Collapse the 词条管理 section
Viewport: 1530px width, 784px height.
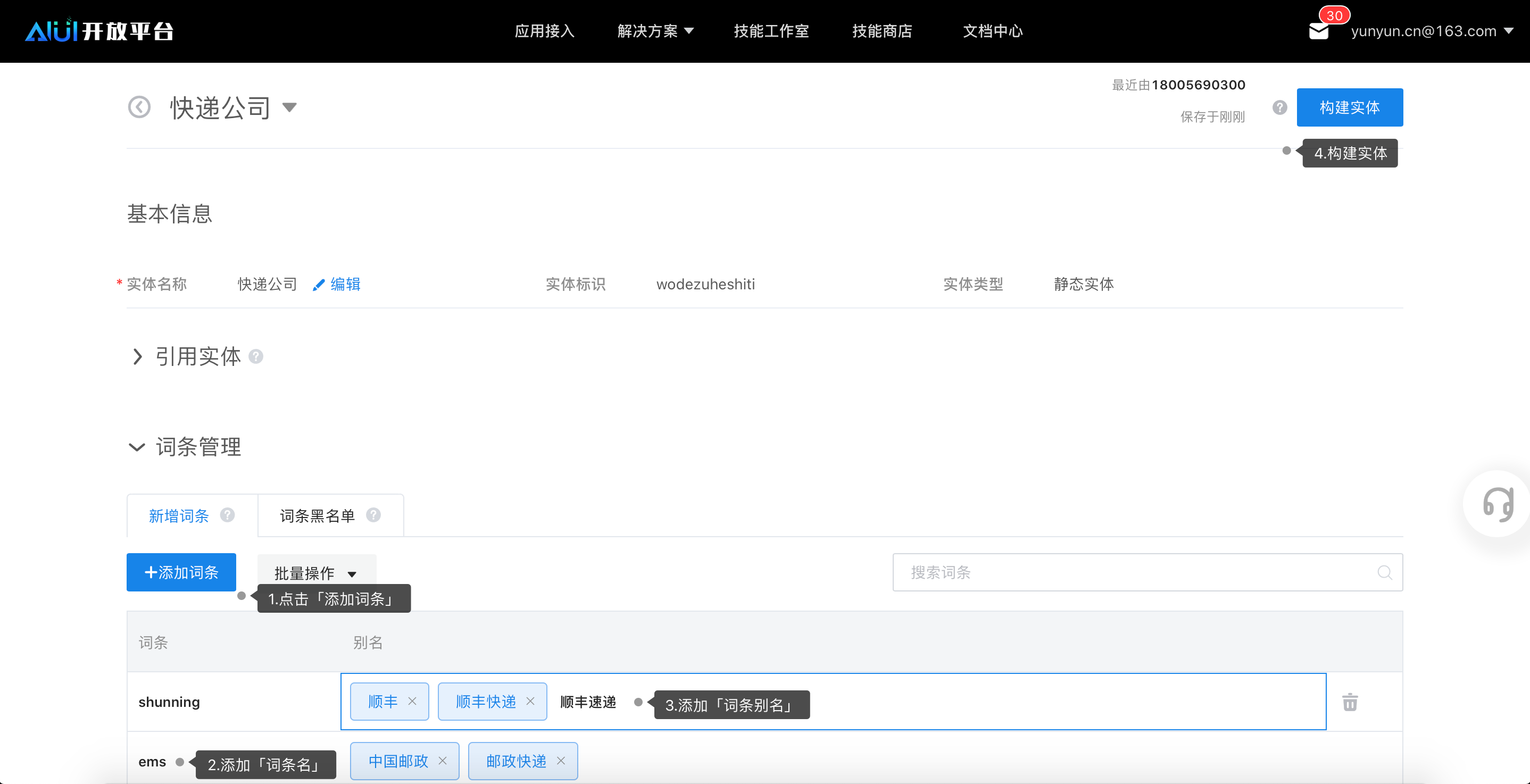[137, 447]
